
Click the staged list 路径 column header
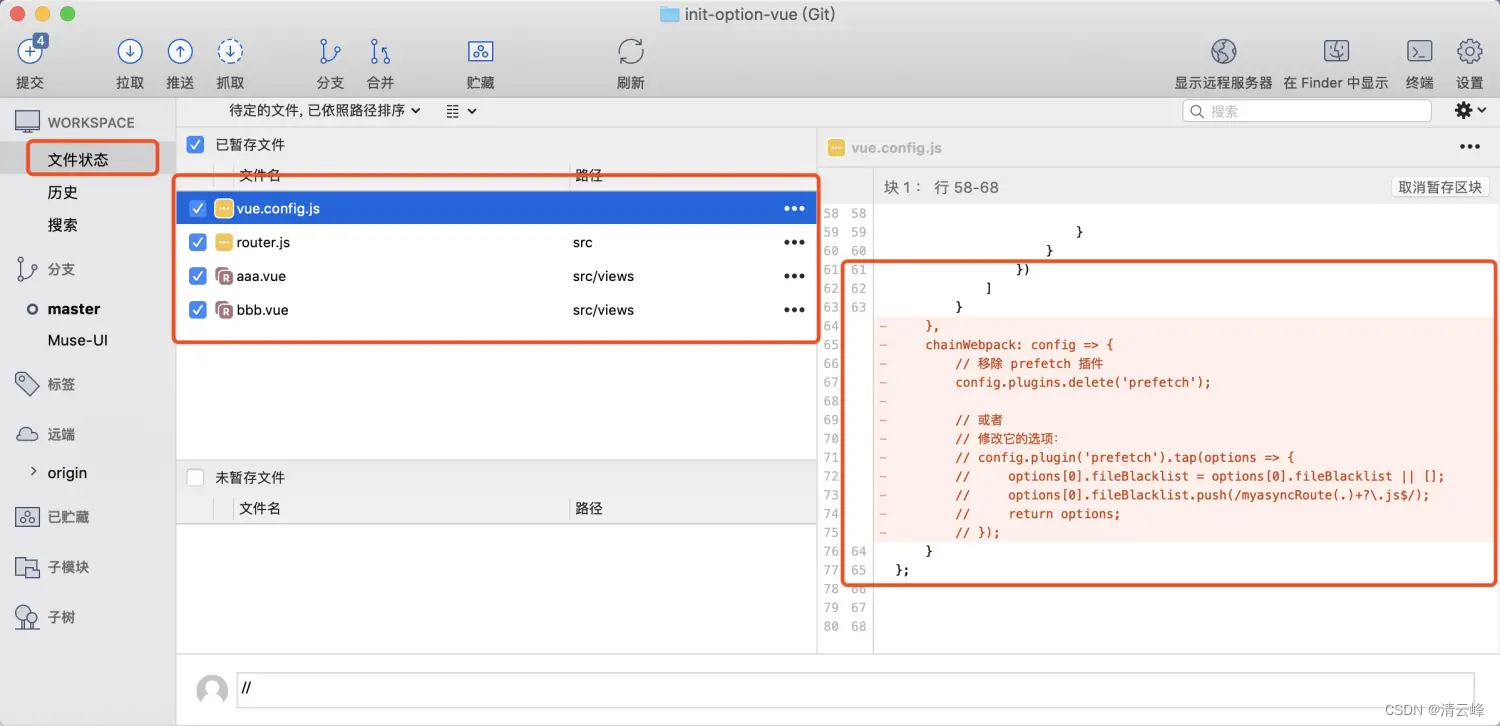point(589,175)
